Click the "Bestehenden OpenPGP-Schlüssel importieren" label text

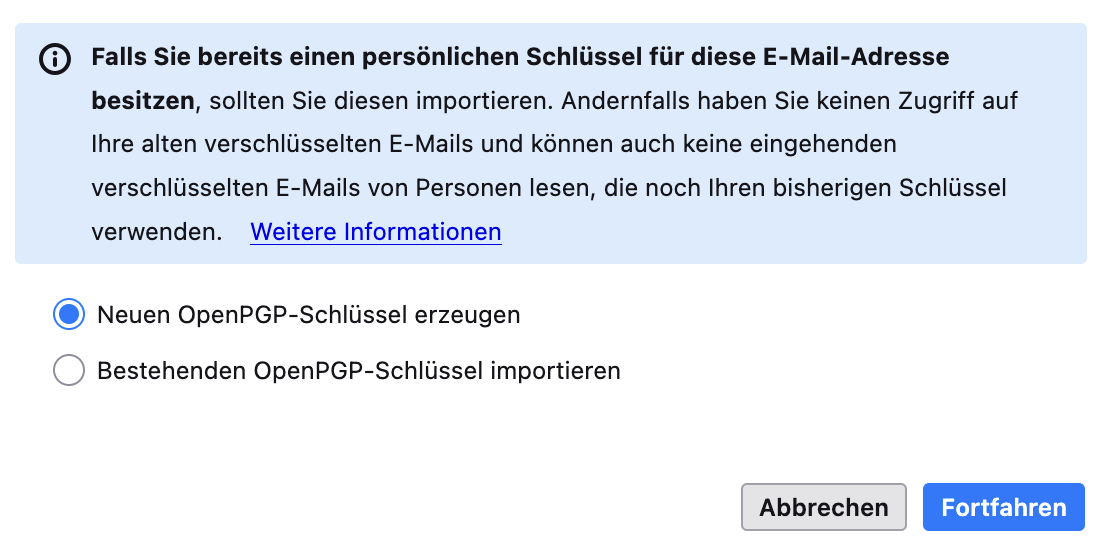click(x=358, y=371)
